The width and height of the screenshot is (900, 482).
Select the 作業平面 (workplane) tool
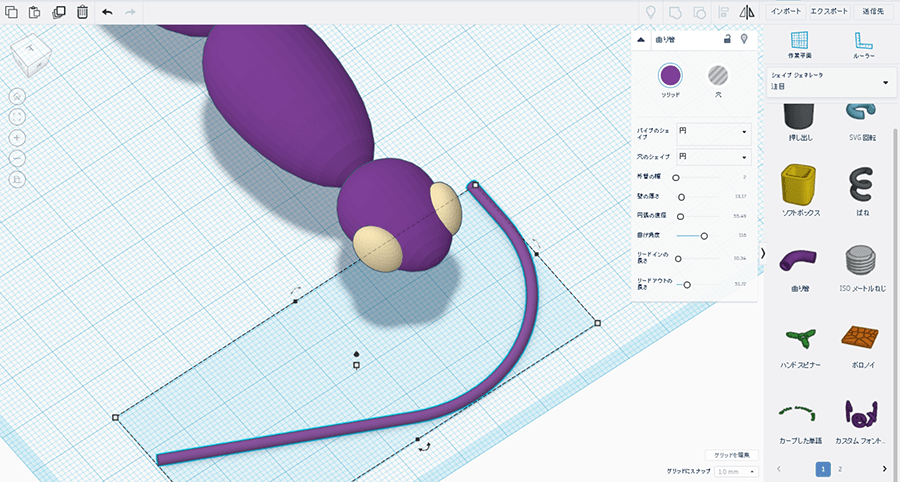[800, 45]
